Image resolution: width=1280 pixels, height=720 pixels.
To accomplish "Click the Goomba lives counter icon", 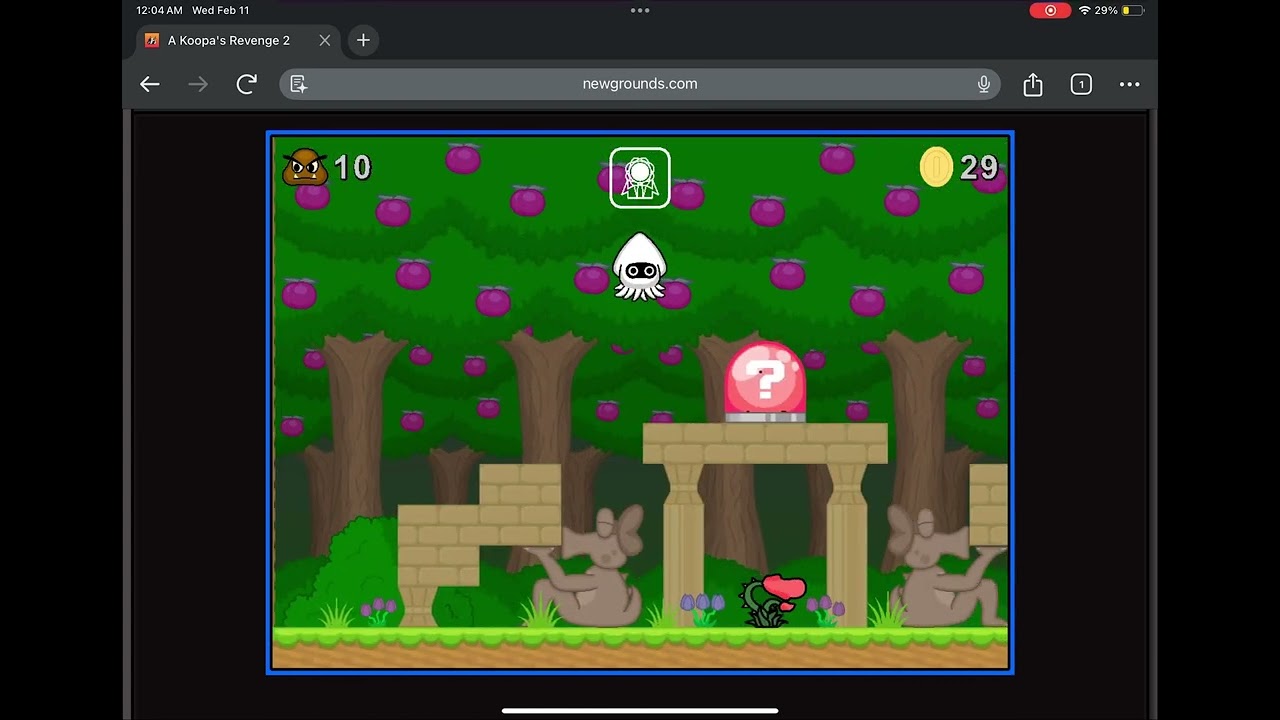I will (305, 167).
